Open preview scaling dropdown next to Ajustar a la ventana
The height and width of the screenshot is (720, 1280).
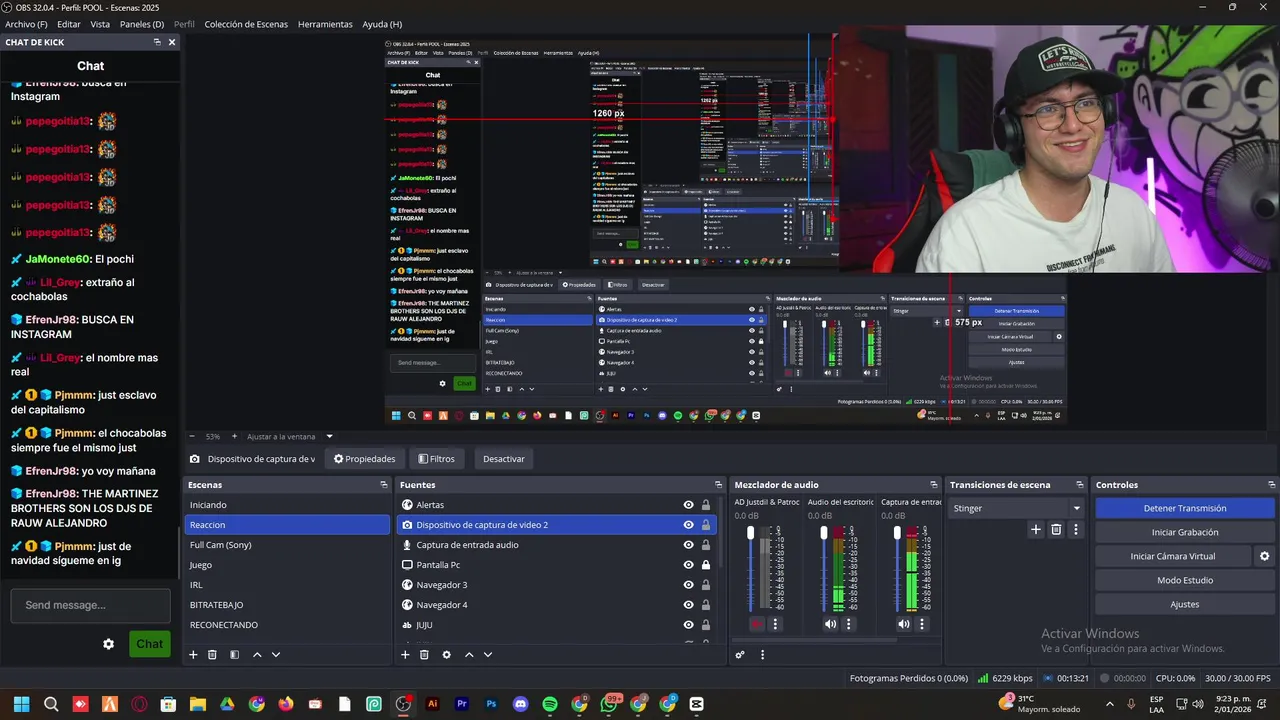point(329,436)
